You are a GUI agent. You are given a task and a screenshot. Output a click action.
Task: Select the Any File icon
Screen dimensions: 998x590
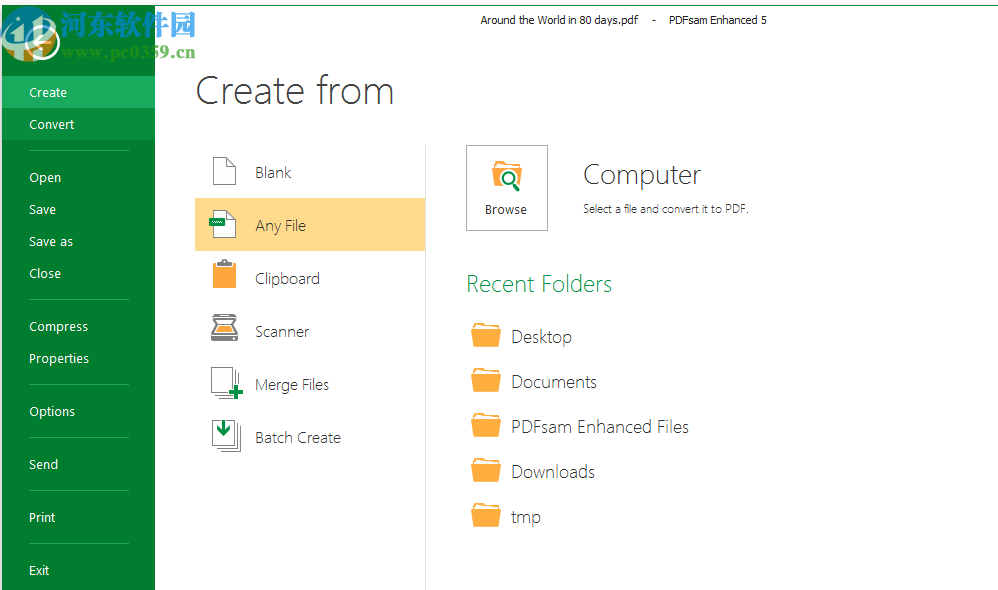coord(224,225)
